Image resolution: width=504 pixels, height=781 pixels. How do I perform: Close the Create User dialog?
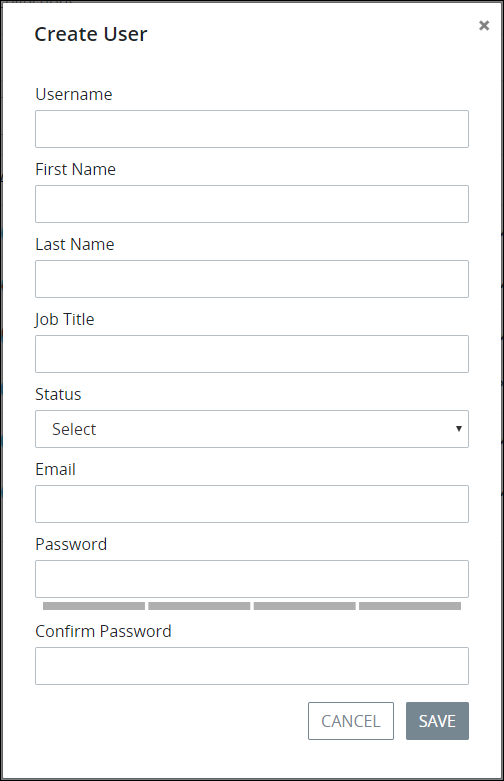click(484, 25)
